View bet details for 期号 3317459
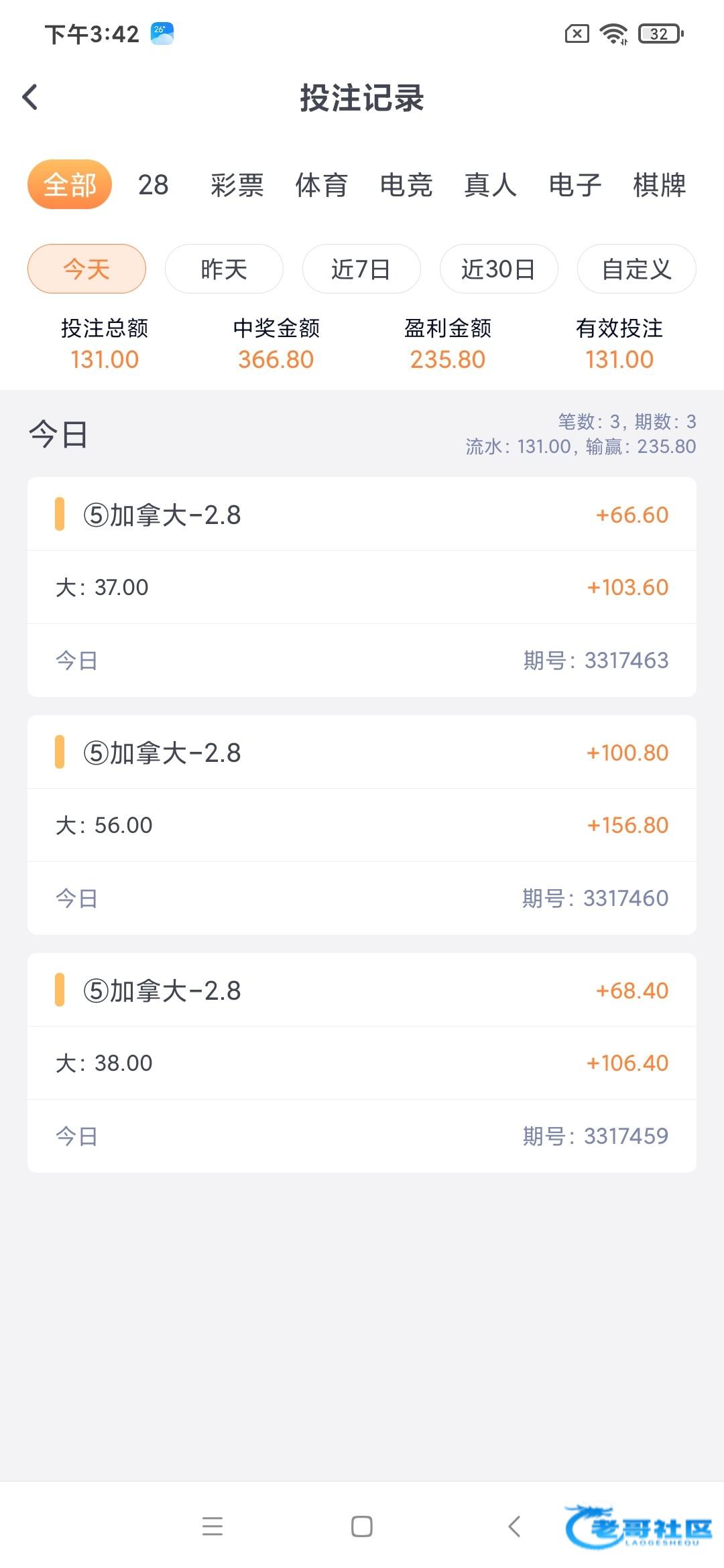This screenshot has height=1568, width=724. [x=362, y=1063]
